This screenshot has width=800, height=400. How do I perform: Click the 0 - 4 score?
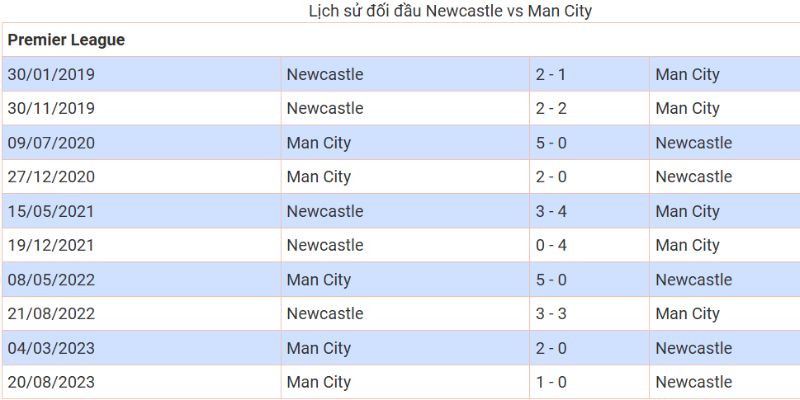click(551, 245)
